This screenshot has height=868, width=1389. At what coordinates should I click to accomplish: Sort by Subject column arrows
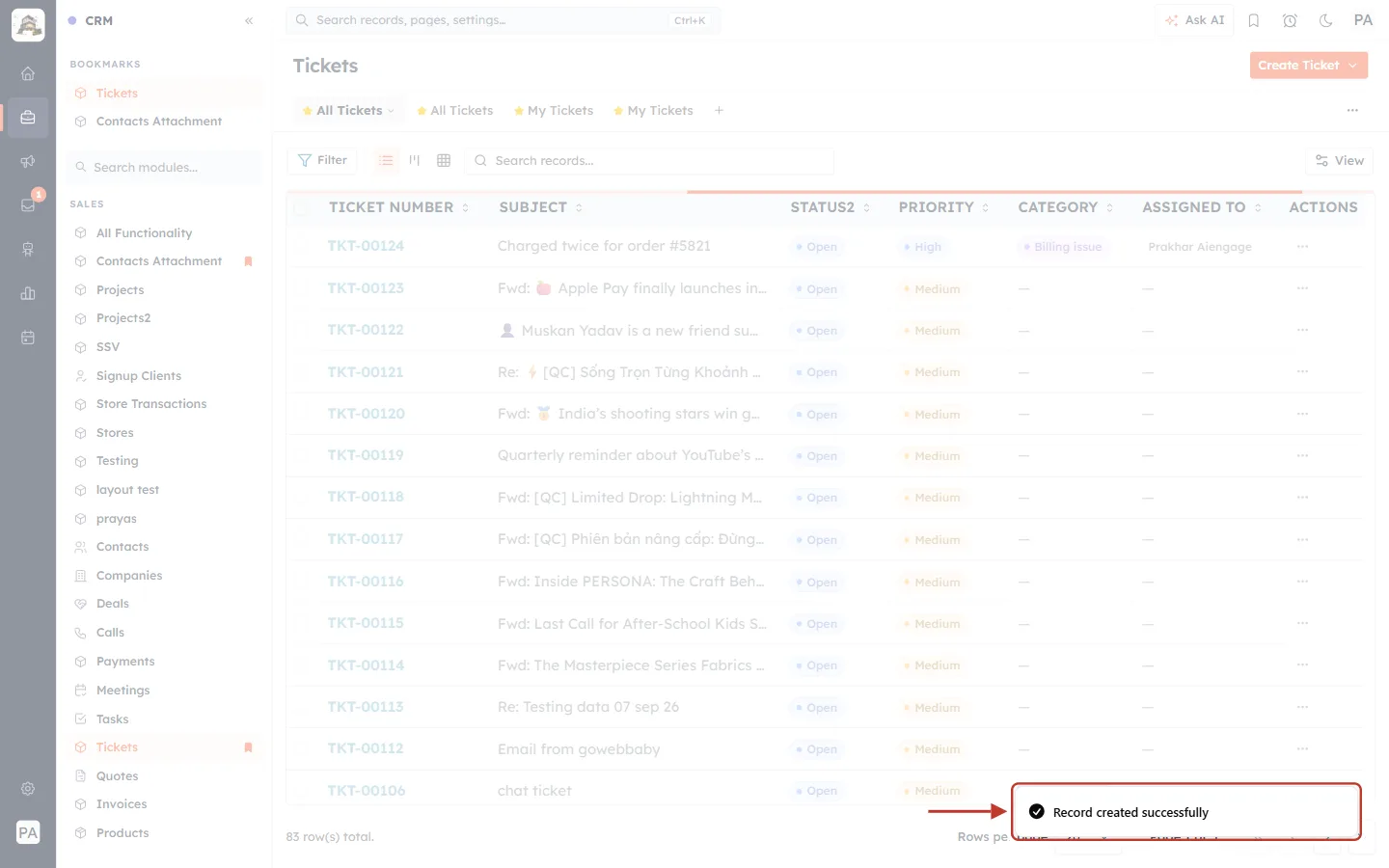tap(579, 207)
